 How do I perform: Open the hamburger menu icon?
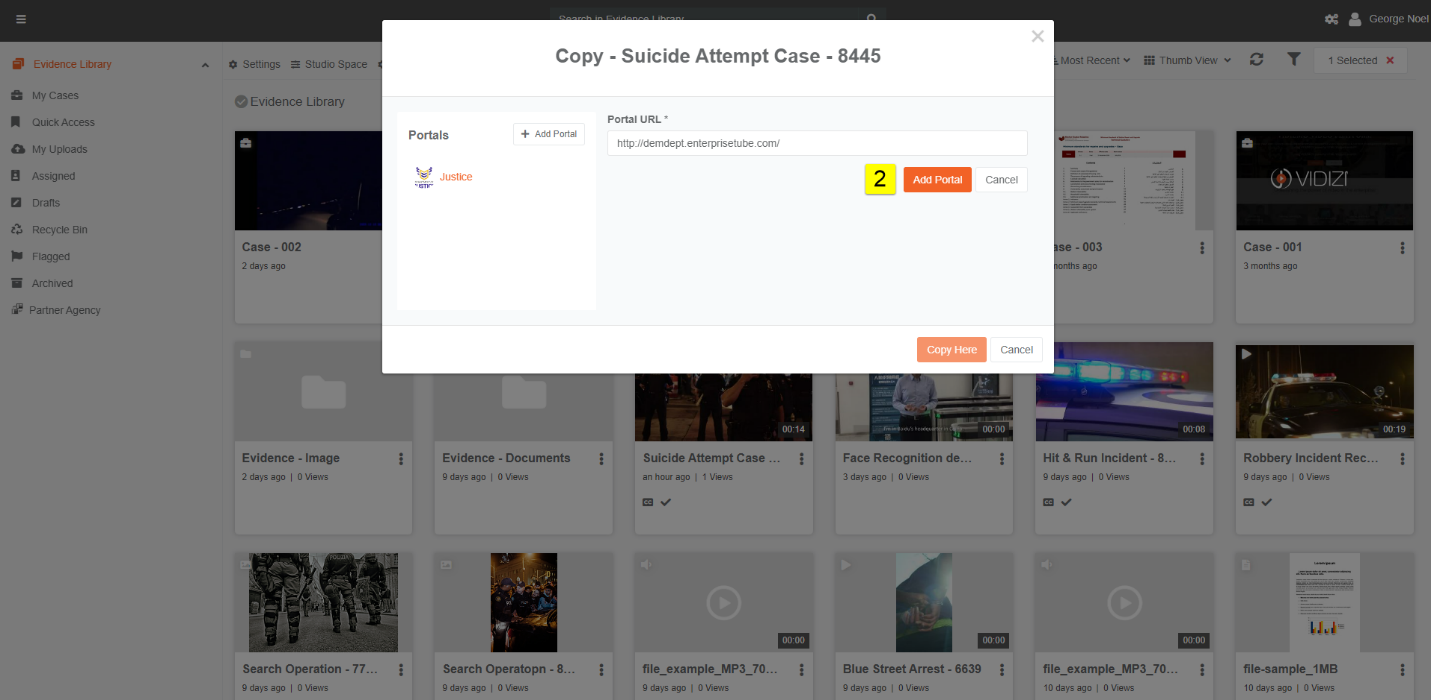click(x=21, y=19)
